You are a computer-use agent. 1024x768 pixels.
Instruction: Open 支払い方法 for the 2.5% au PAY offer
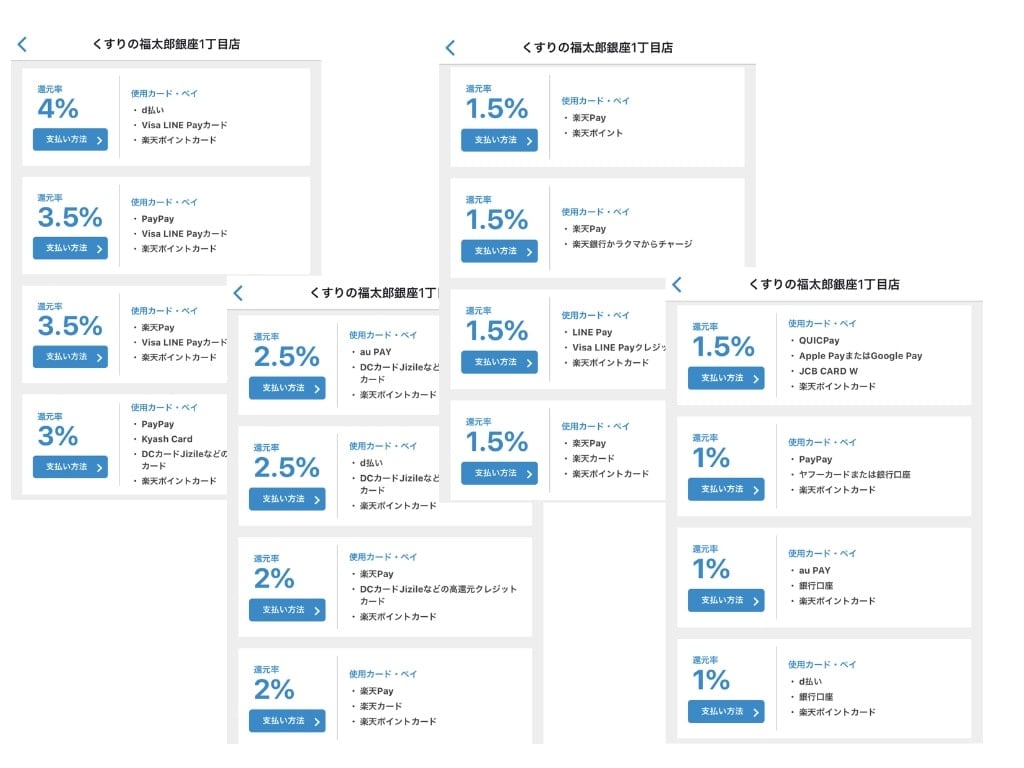coord(287,388)
